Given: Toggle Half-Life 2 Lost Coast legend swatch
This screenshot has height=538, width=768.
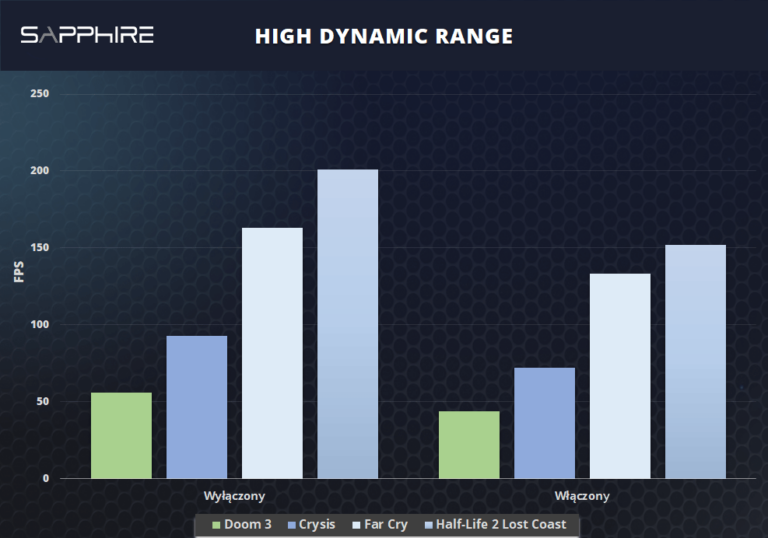Looking at the screenshot, I should [x=429, y=525].
